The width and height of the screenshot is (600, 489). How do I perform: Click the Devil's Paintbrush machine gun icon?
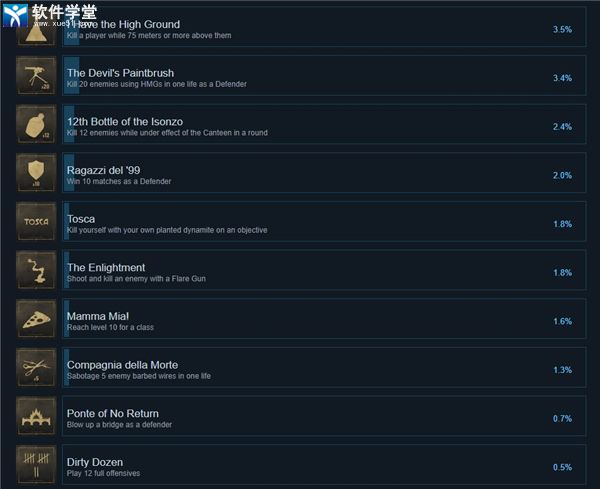36,76
